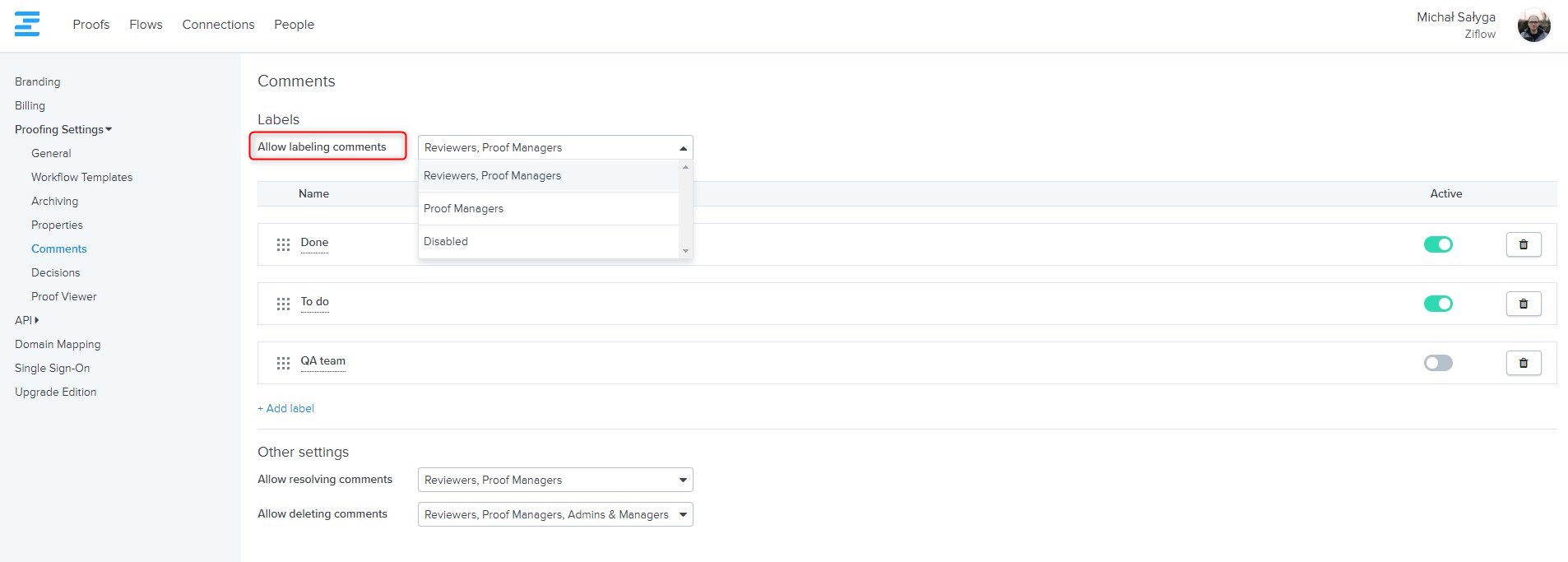Disable the Done label active toggle
Image resolution: width=1568 pixels, height=562 pixels.
1438,244
